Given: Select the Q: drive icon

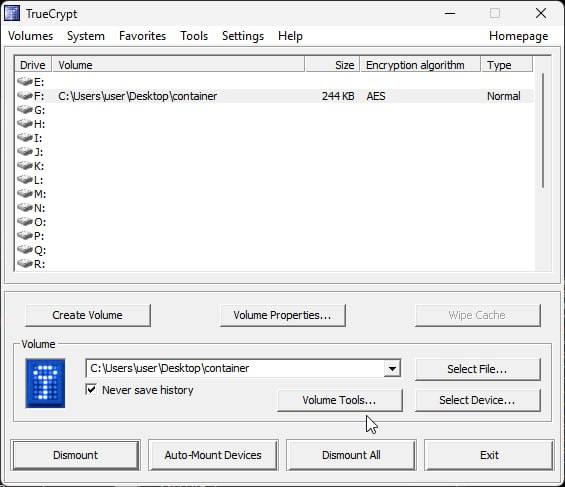Looking at the screenshot, I should pos(25,250).
